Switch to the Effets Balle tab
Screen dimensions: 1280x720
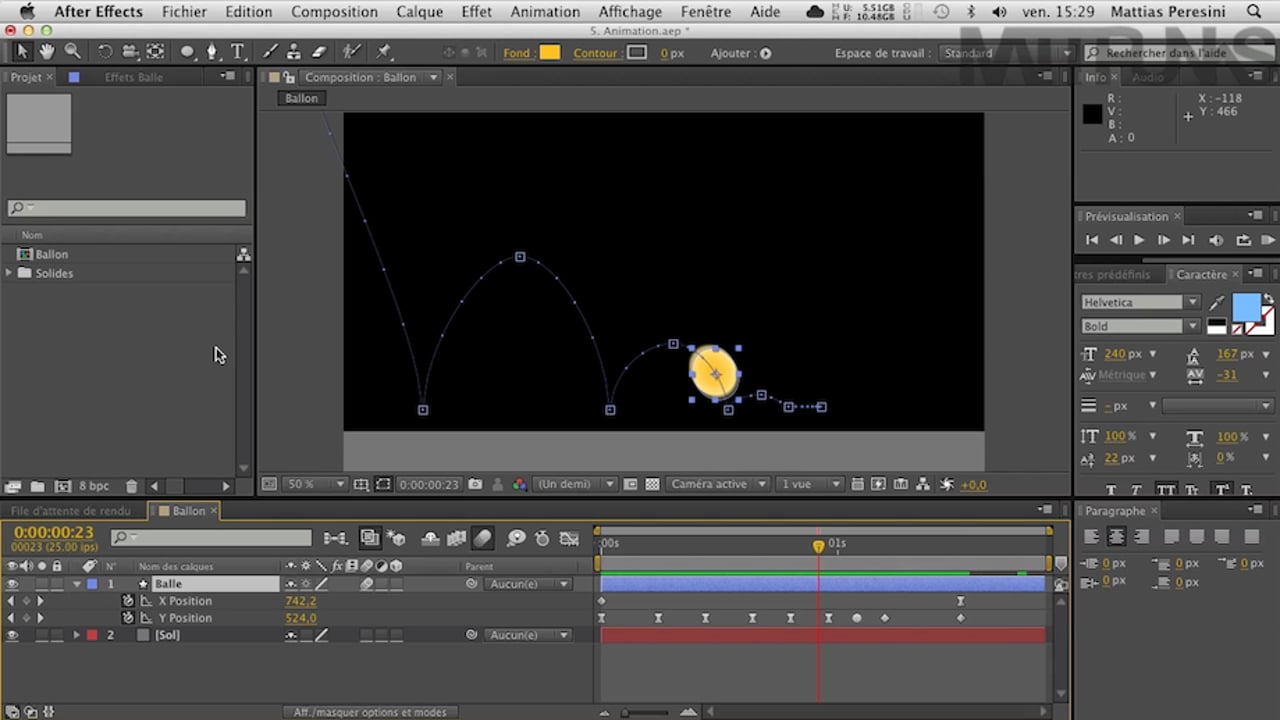coord(133,77)
